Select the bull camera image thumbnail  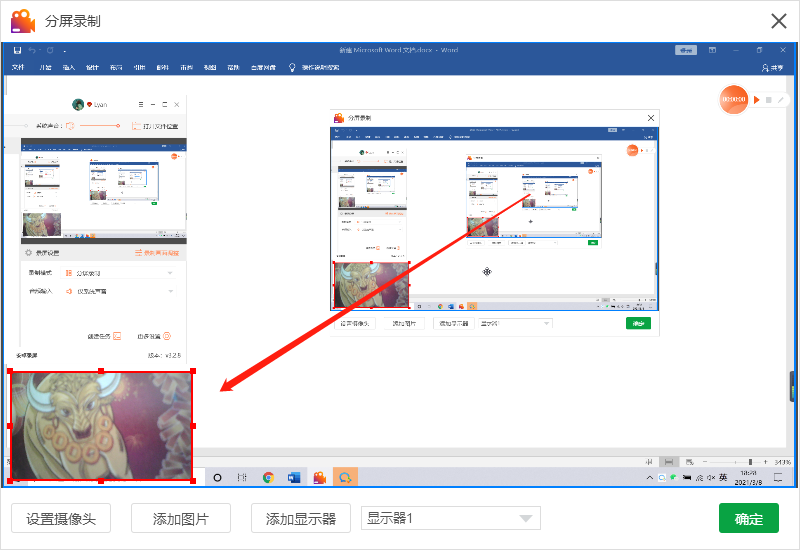tap(101, 426)
